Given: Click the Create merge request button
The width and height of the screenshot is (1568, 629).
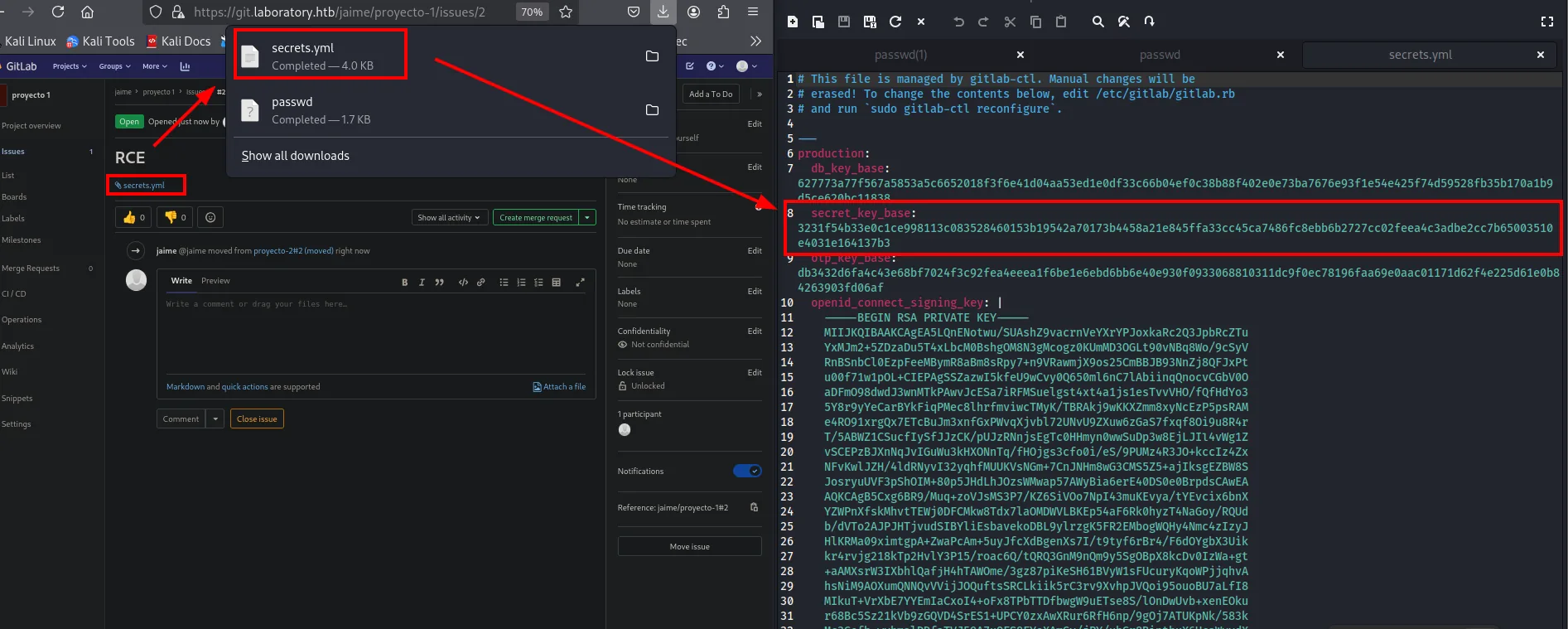Looking at the screenshot, I should [536, 217].
